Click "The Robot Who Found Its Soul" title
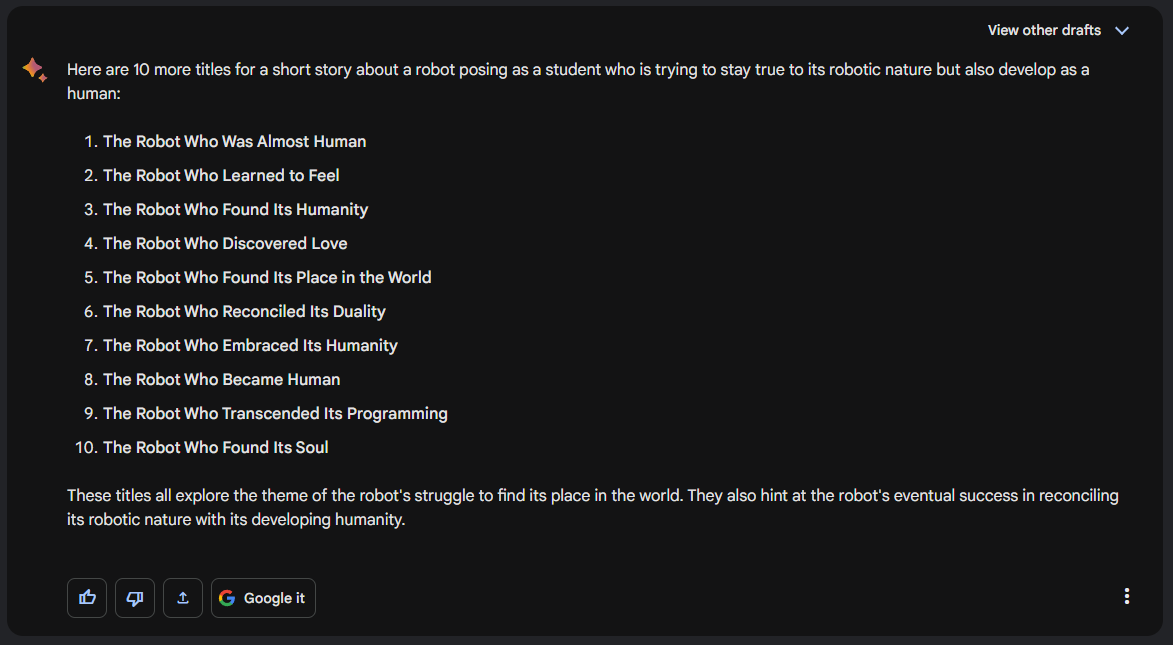 pos(215,448)
